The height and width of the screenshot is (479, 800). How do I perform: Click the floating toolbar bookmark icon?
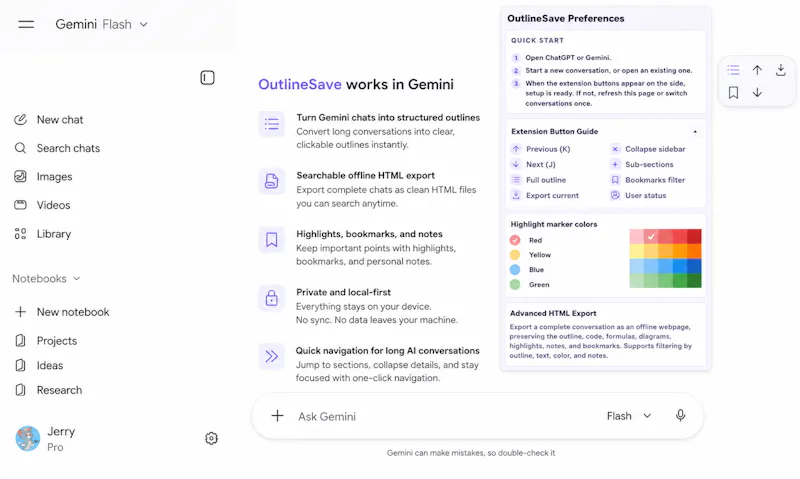733,92
